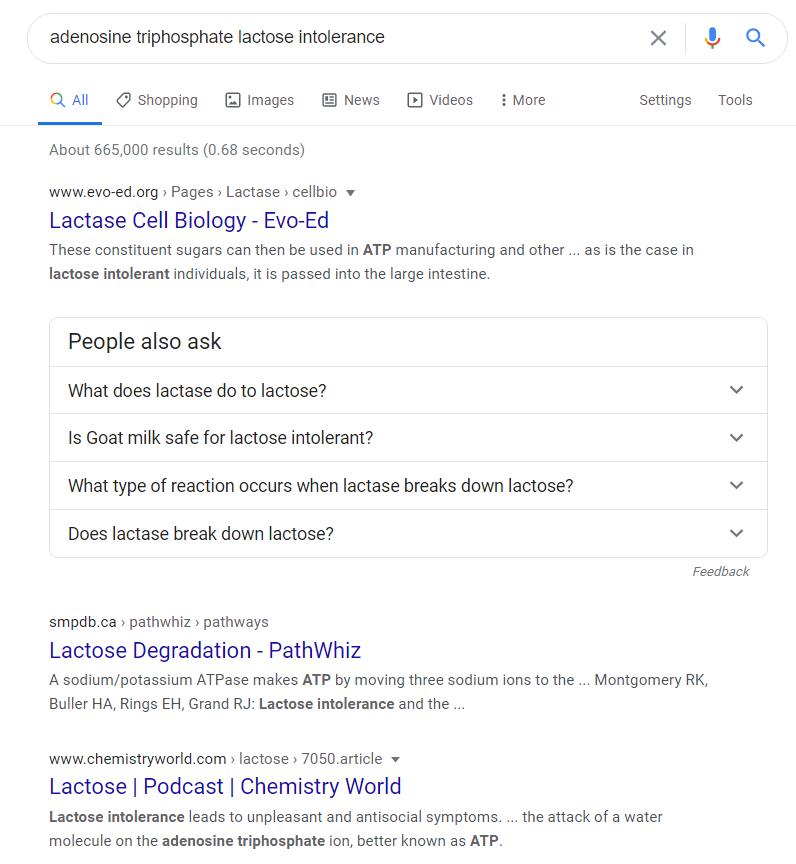The width and height of the screenshot is (796, 864).
Task: Open the dropdown arrow beside chemistryworld.com breadcrumb
Action: pos(397,759)
